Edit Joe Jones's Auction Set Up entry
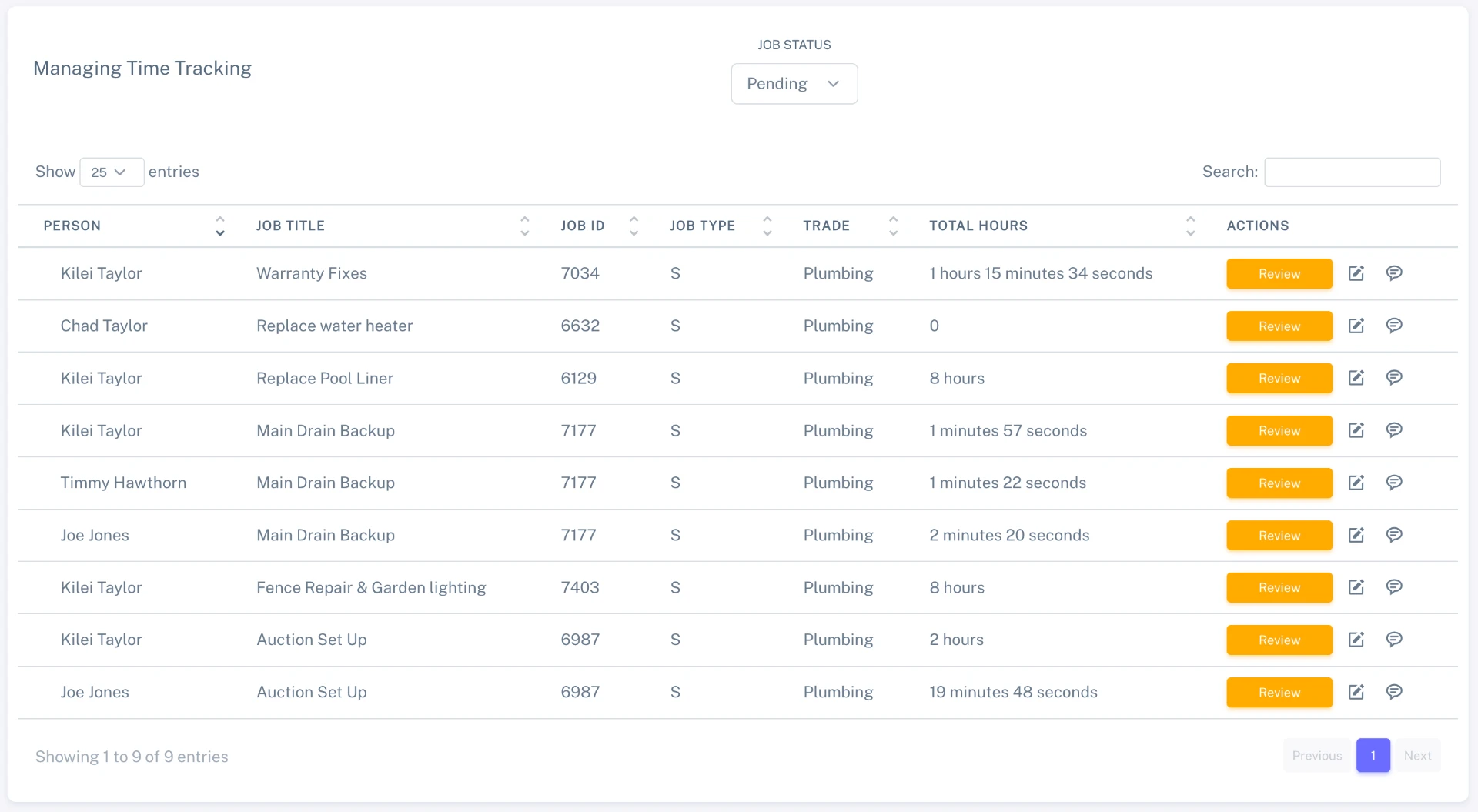The width and height of the screenshot is (1478, 812). (x=1356, y=692)
